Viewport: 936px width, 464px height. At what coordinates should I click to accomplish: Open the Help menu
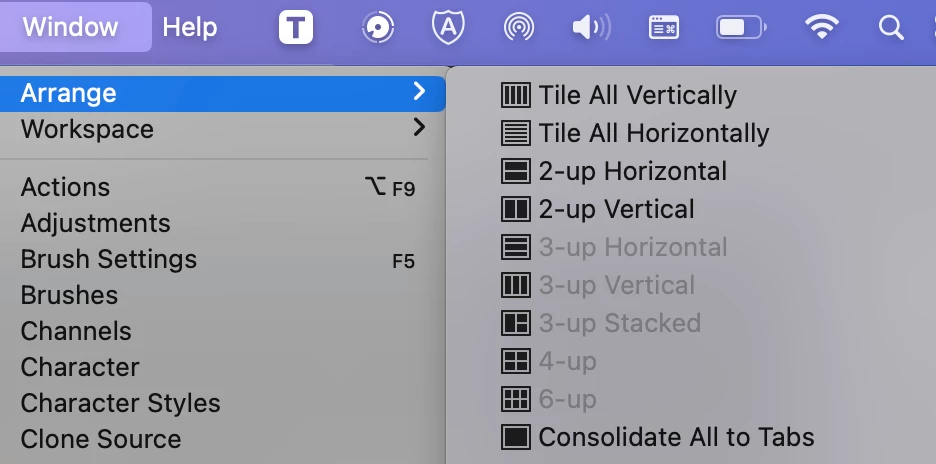(189, 27)
